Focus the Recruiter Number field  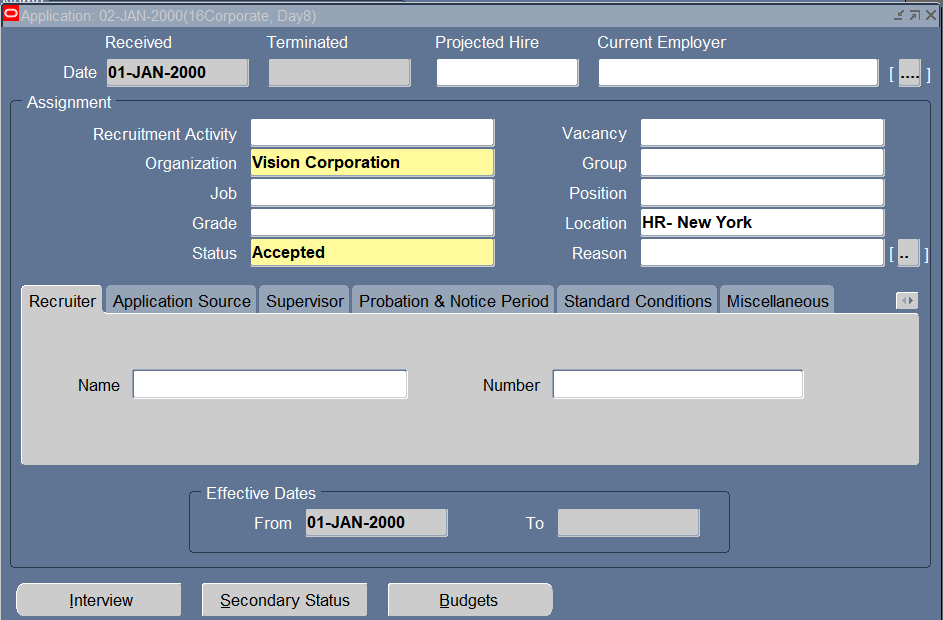pos(677,385)
